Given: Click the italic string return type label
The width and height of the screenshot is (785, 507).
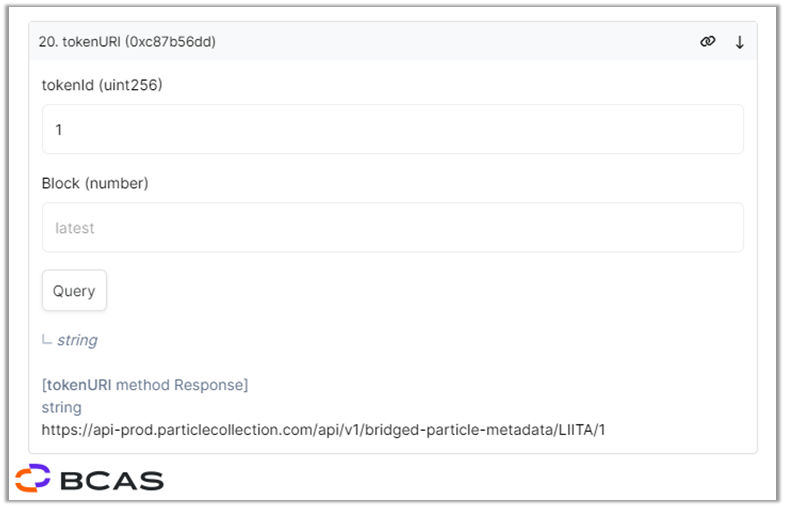Looking at the screenshot, I should 77,340.
